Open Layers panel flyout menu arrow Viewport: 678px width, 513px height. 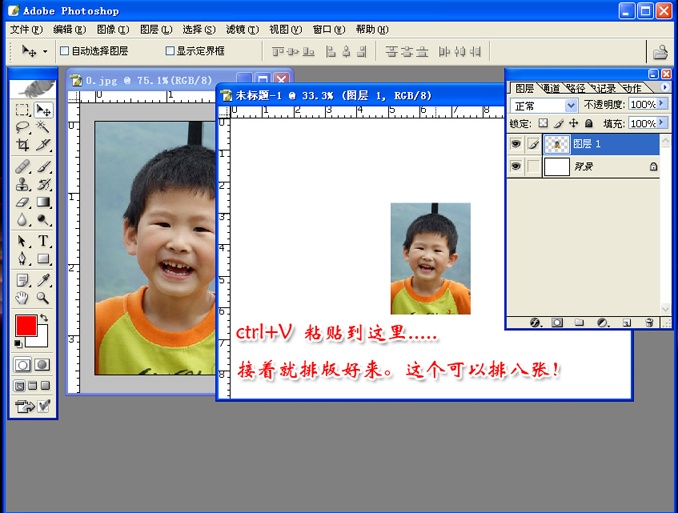click(x=665, y=87)
